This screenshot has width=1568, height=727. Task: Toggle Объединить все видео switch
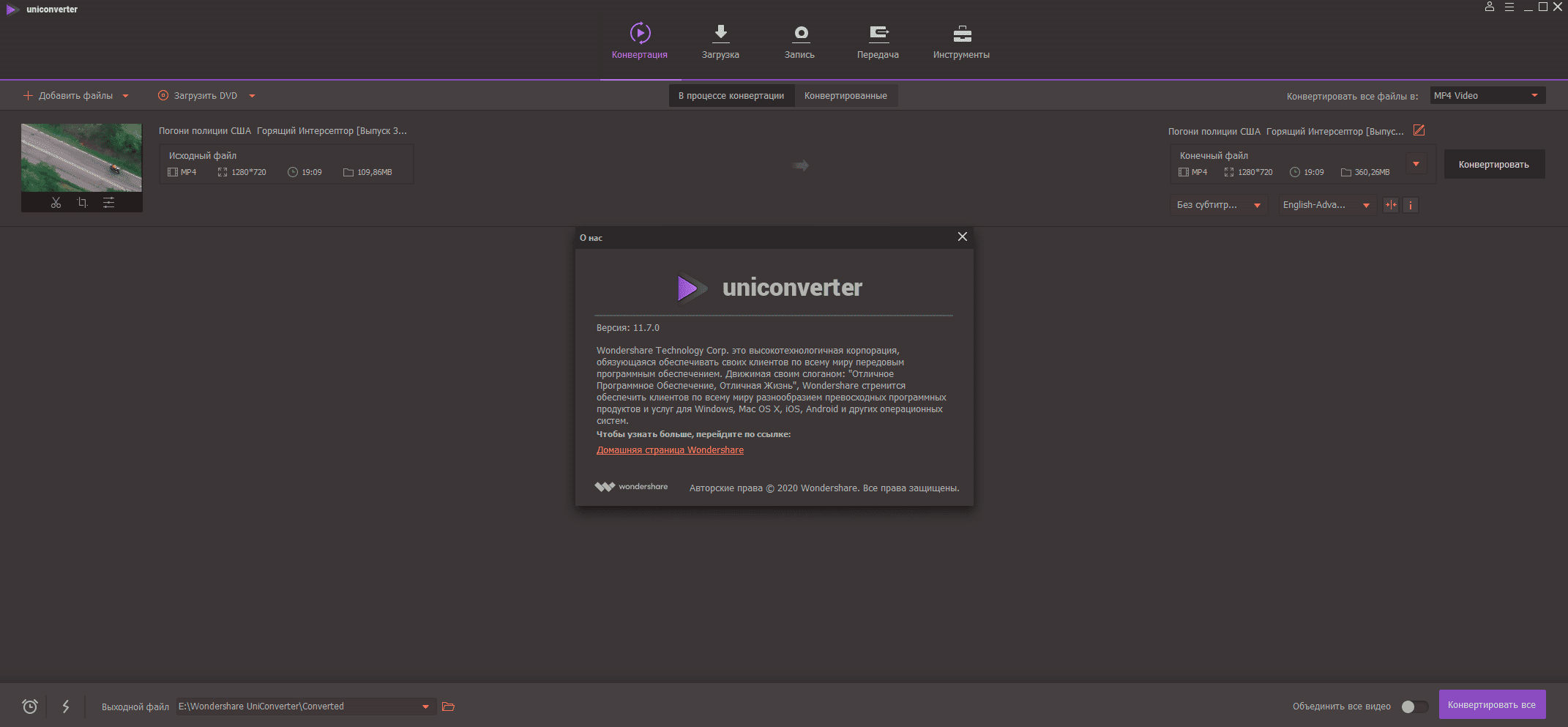(x=1414, y=707)
